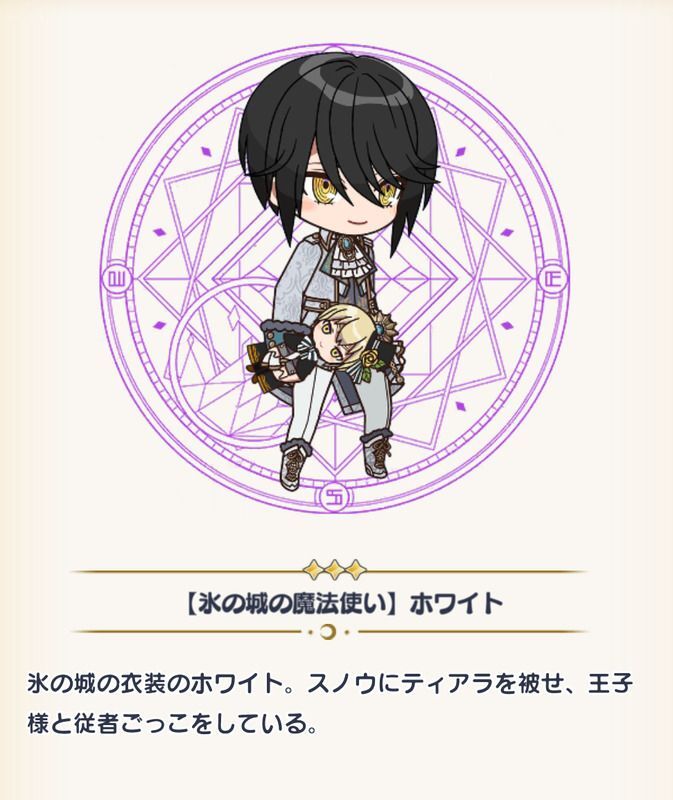Select the three gold star rarity icon
Viewport: 673px width, 800px height.
click(335, 569)
